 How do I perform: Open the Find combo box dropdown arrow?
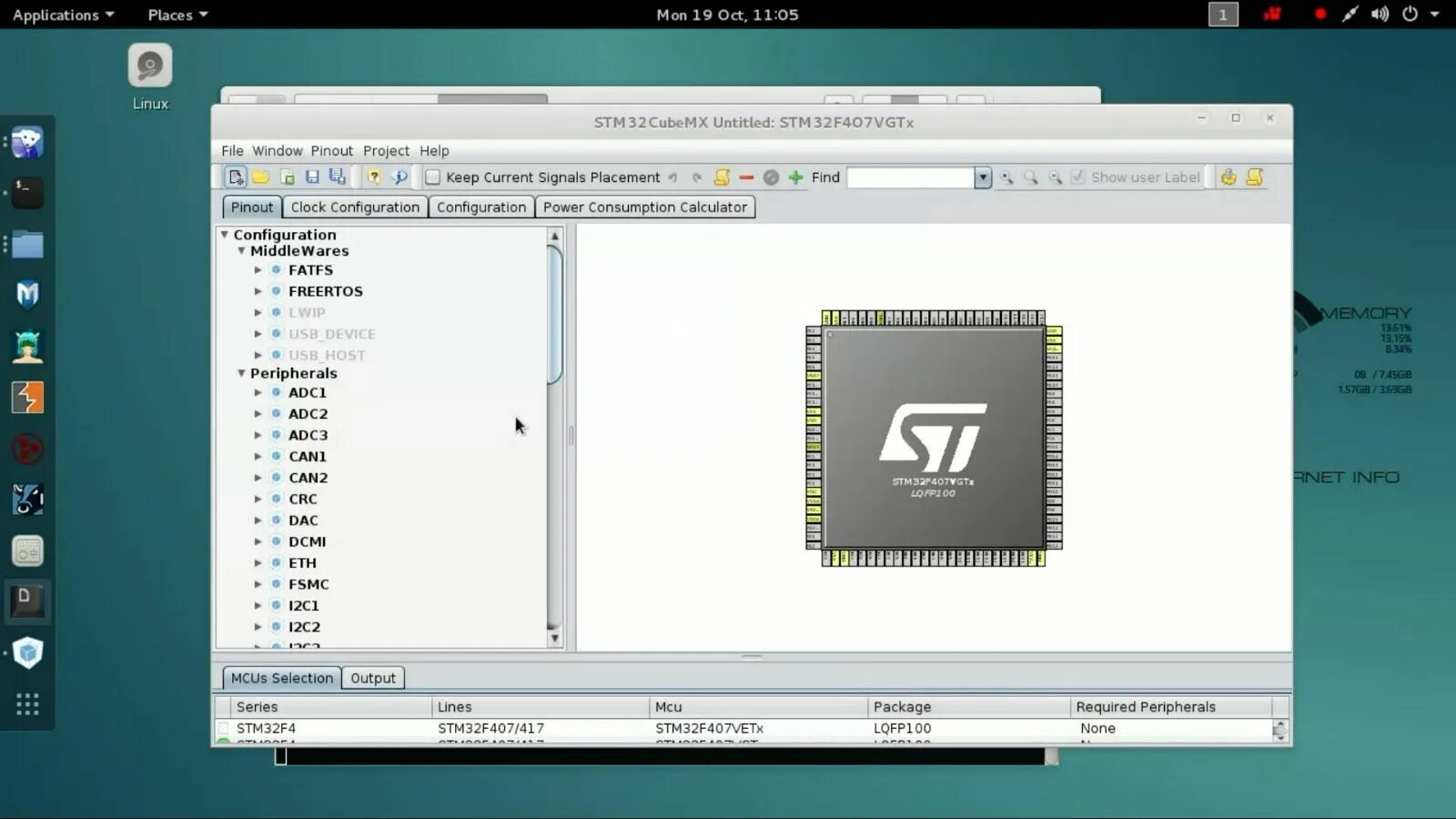[983, 177]
